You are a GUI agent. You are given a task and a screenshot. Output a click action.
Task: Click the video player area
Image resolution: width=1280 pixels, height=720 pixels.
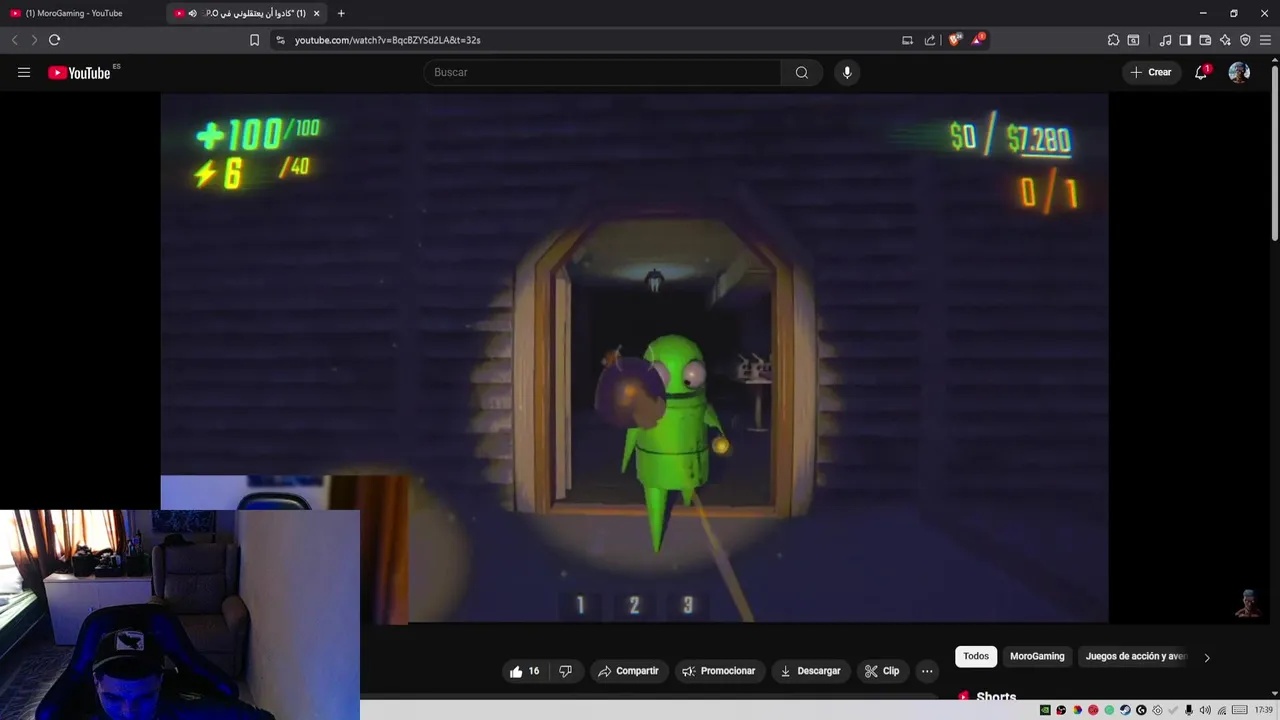click(x=634, y=358)
